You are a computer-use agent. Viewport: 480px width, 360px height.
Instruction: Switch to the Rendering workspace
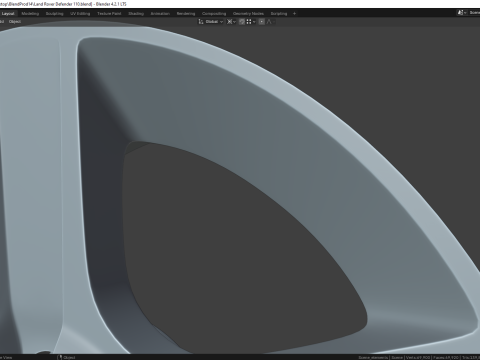[x=186, y=14]
